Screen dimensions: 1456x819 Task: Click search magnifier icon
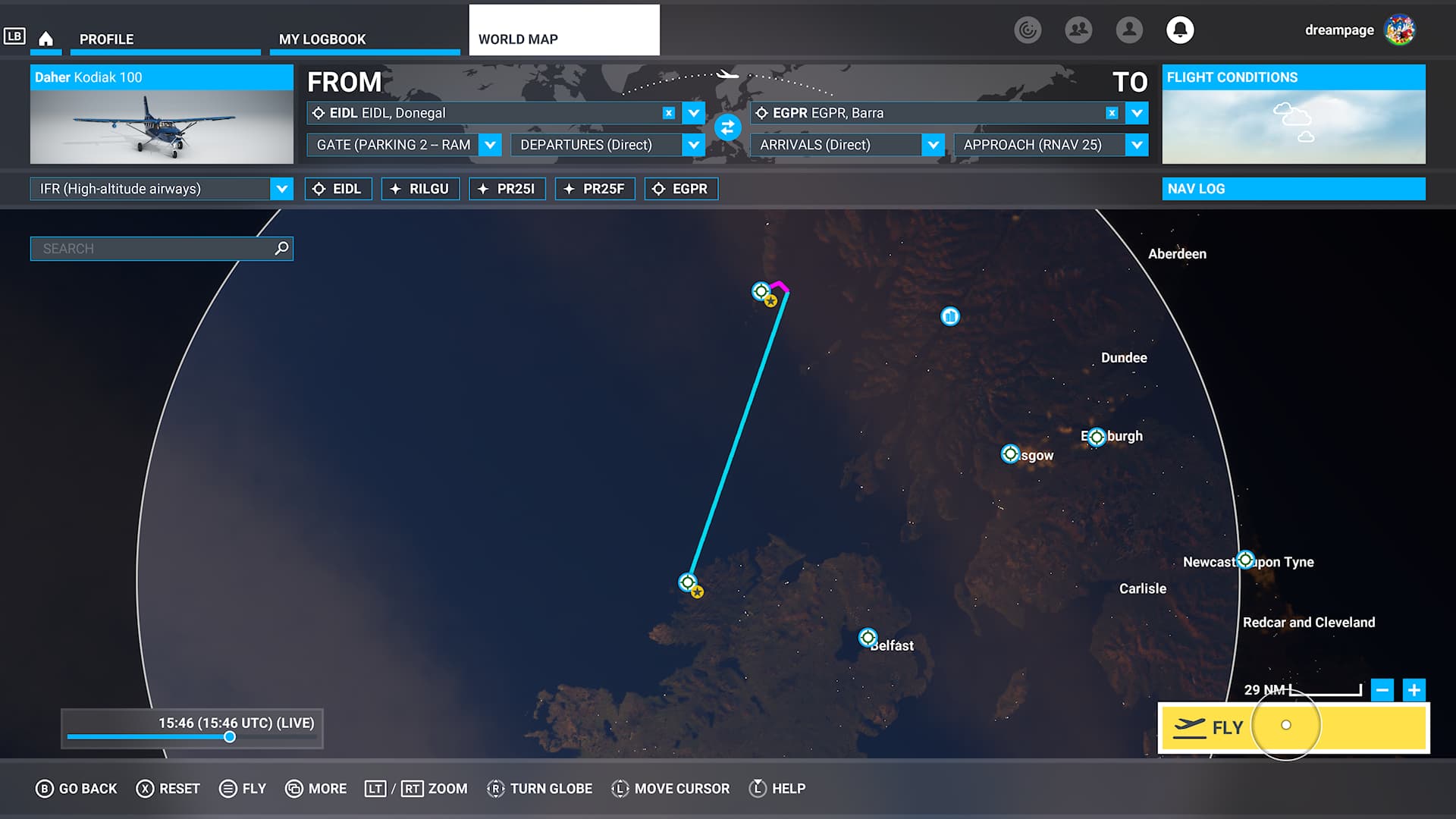tap(281, 248)
